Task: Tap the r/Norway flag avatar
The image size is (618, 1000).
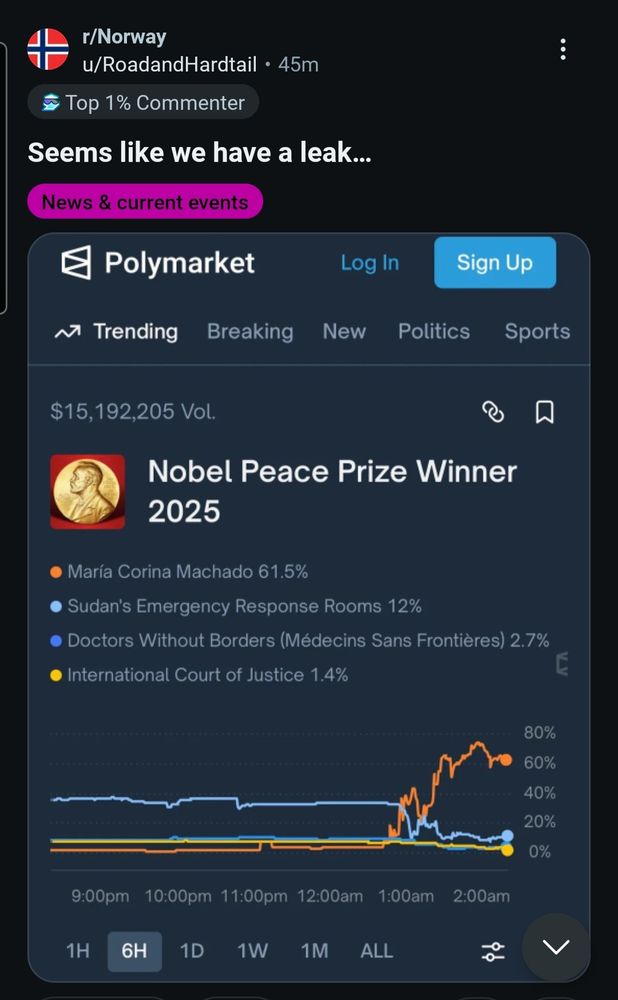Action: 48,49
